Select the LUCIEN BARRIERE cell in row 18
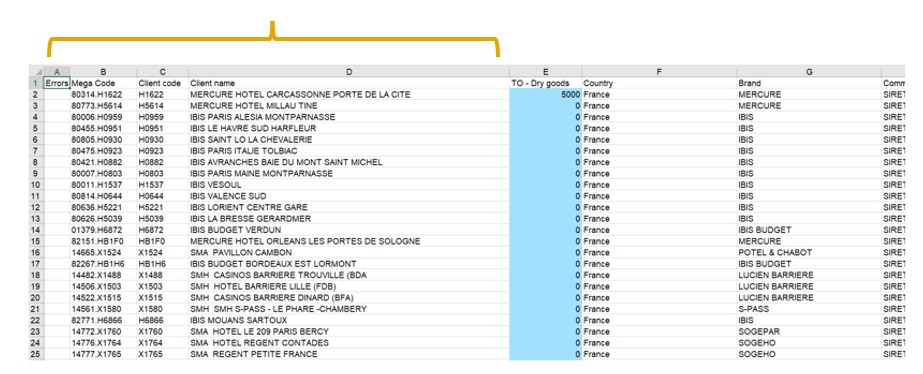Image resolution: width=923 pixels, height=374 pixels. click(x=809, y=275)
